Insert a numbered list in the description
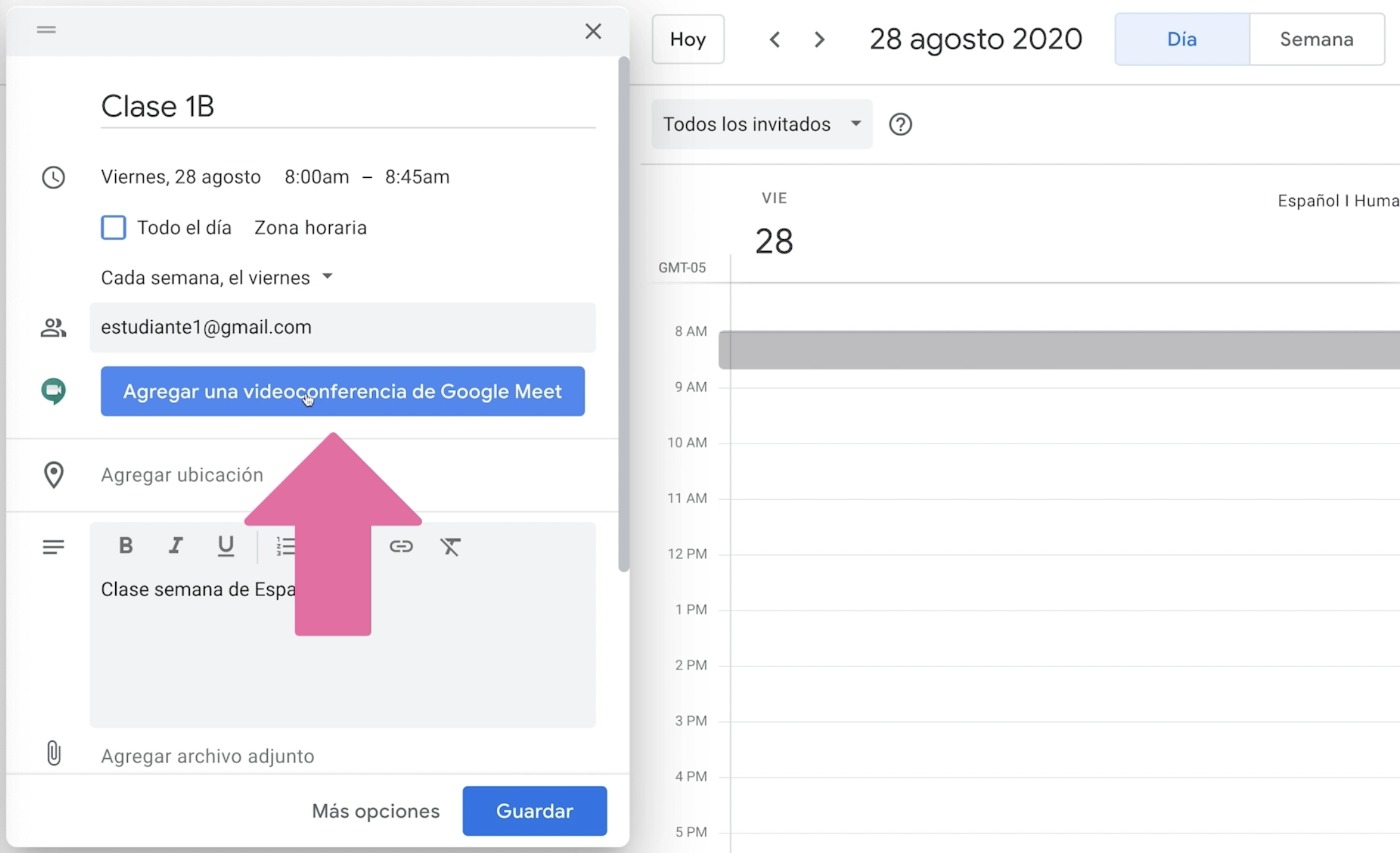1400x853 pixels. (x=285, y=546)
